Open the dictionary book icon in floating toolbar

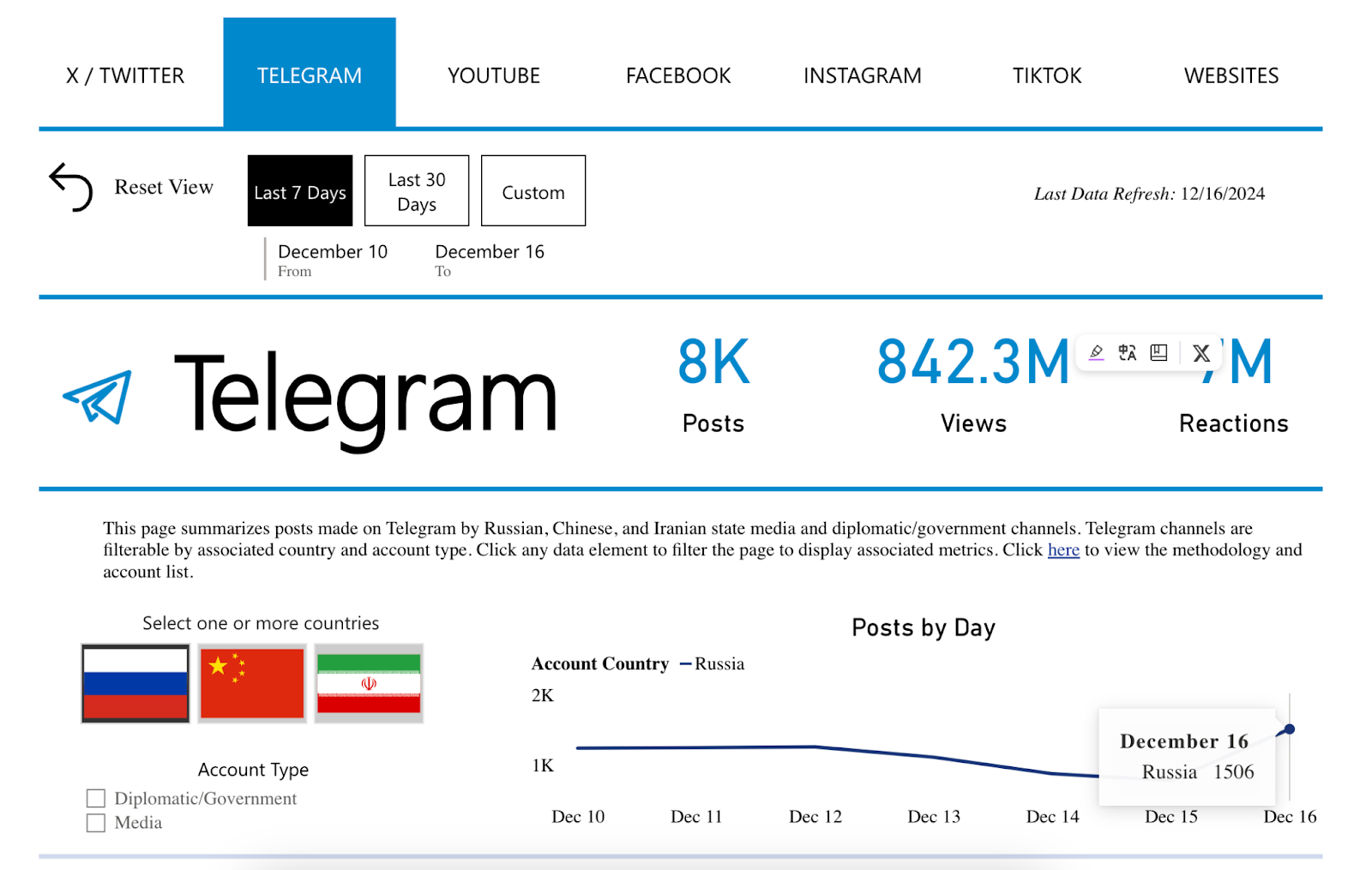(x=1158, y=352)
